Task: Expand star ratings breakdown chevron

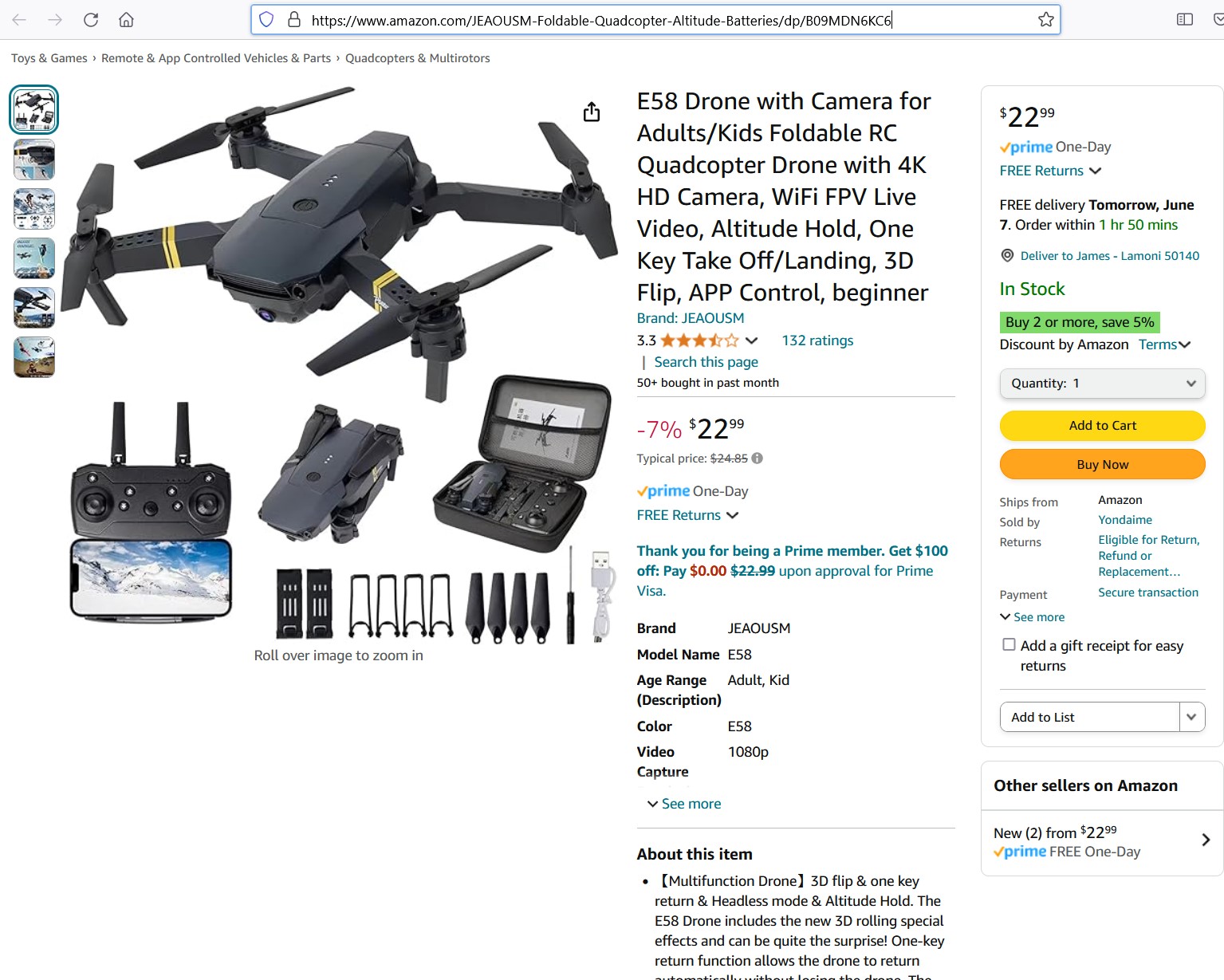Action: [x=751, y=340]
